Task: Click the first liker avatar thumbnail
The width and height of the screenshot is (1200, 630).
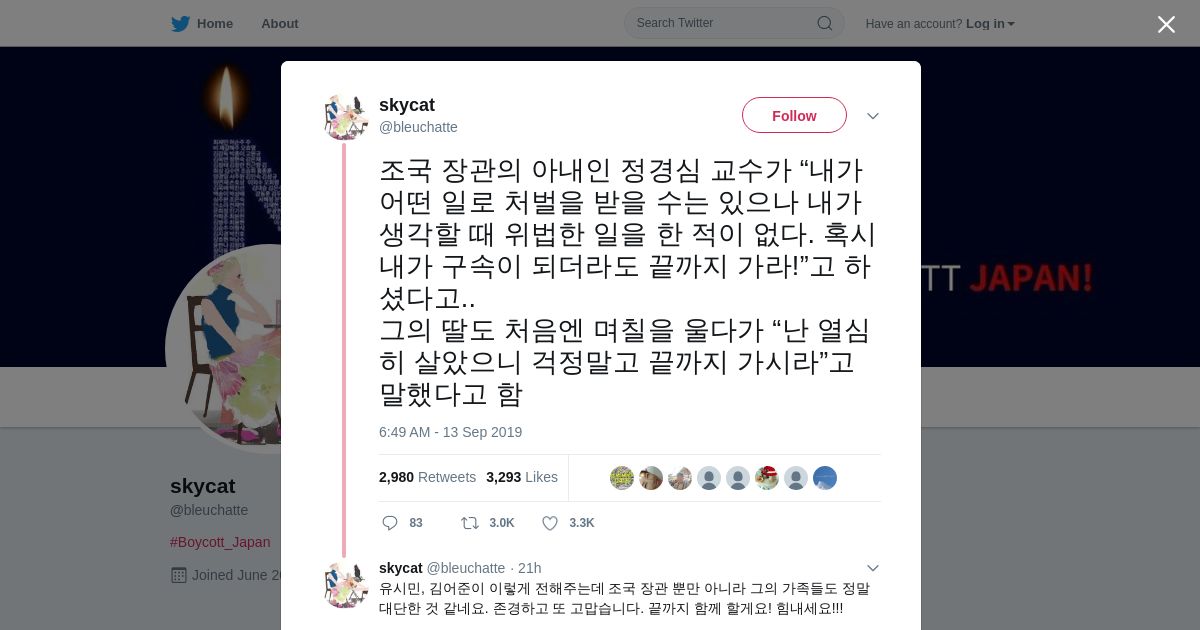Action: coord(622,478)
